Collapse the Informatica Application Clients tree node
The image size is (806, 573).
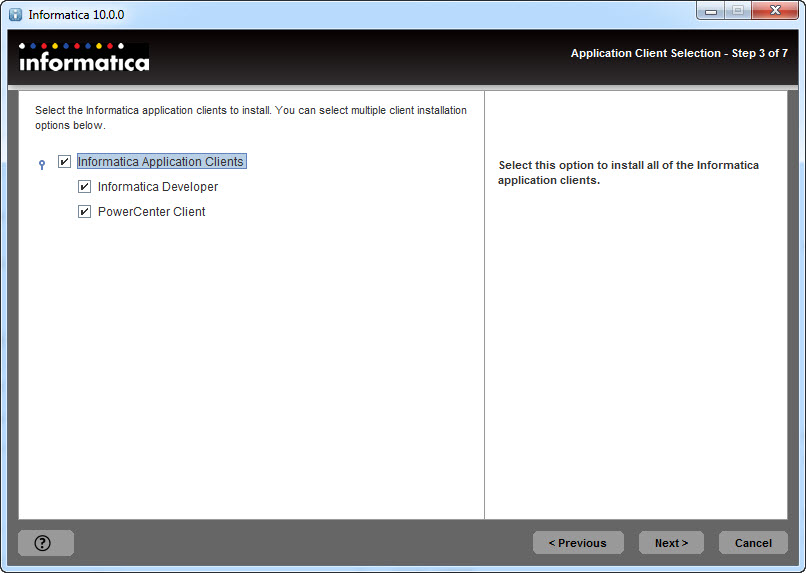point(42,164)
